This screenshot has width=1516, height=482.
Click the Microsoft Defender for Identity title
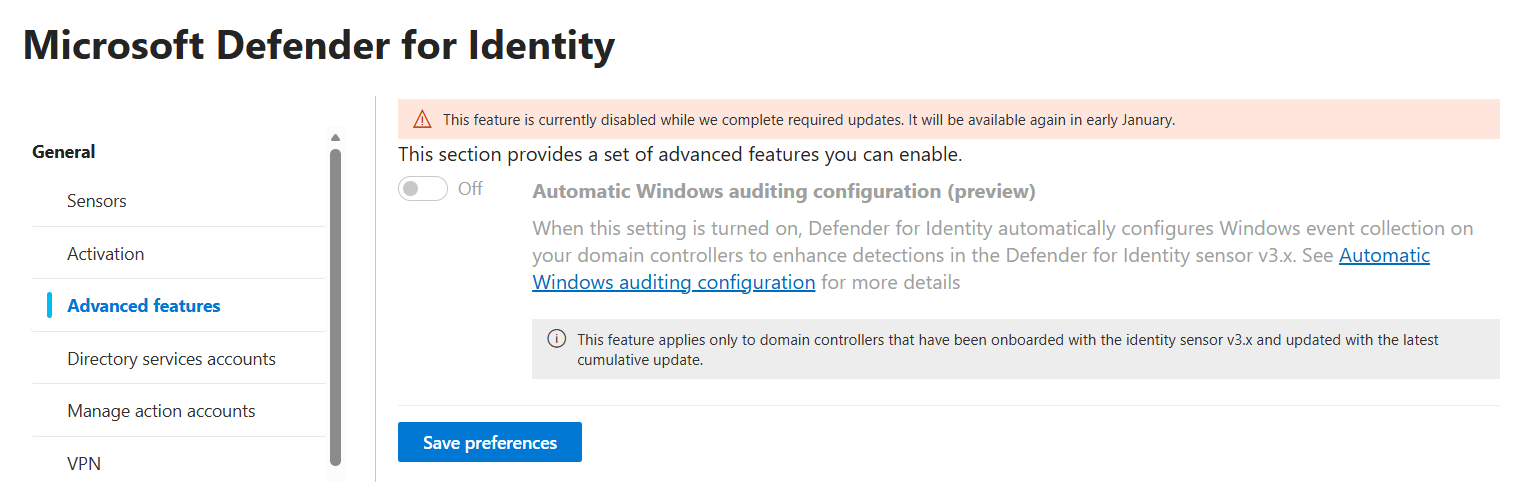[x=319, y=46]
